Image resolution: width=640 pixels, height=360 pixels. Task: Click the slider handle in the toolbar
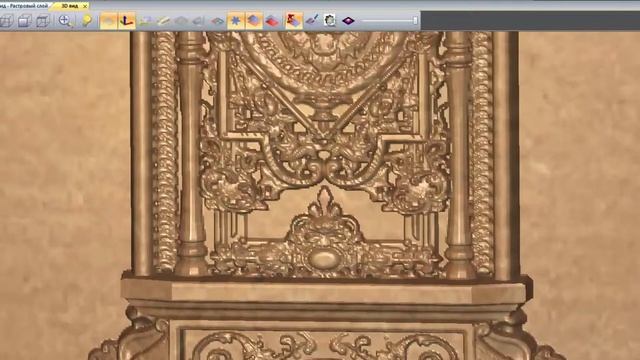(416, 20)
